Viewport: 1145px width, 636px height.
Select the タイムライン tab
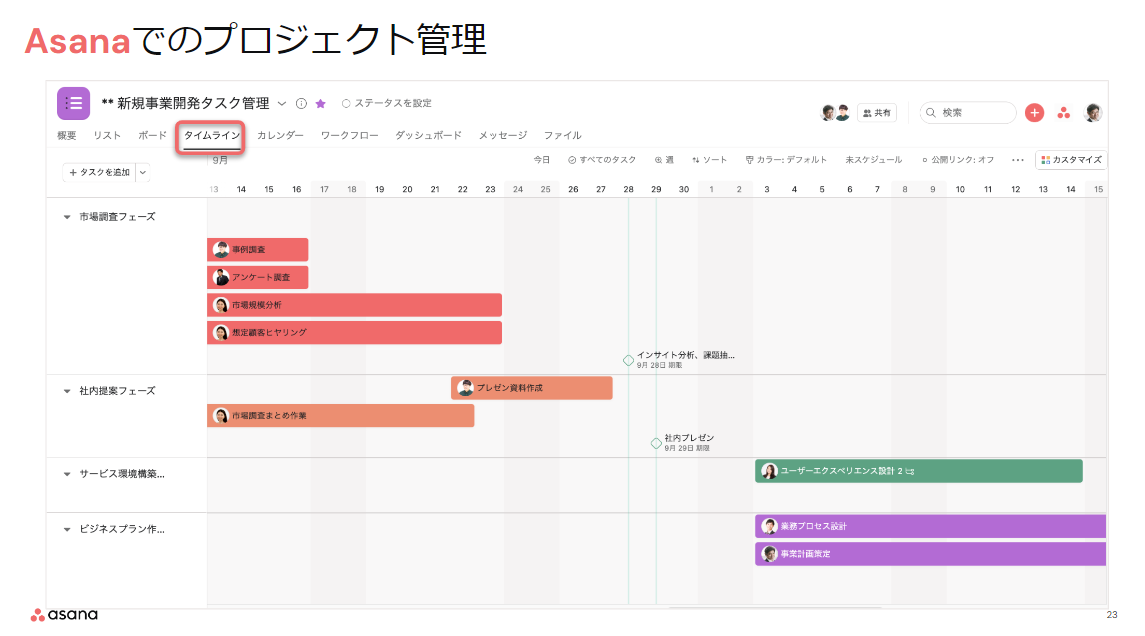point(211,135)
